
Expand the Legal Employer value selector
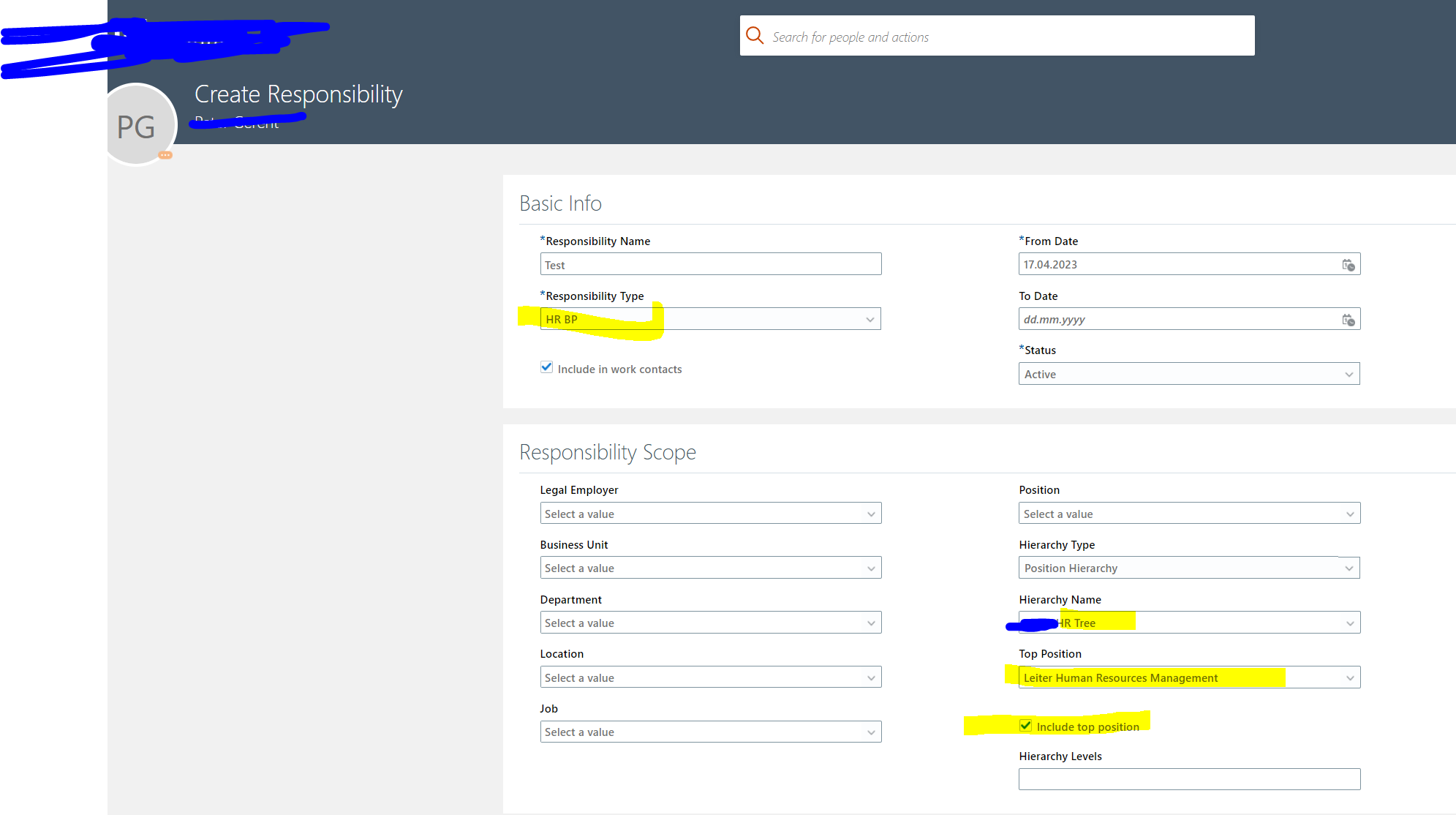pyautogui.click(x=870, y=513)
